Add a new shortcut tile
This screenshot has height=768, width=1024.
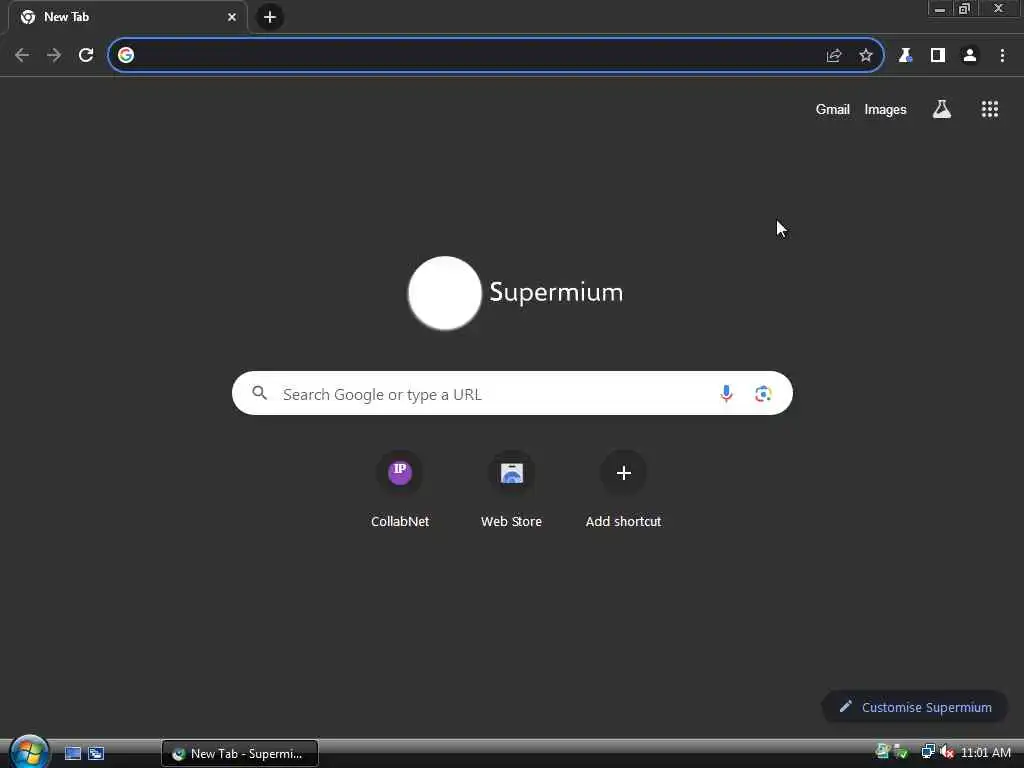click(623, 489)
